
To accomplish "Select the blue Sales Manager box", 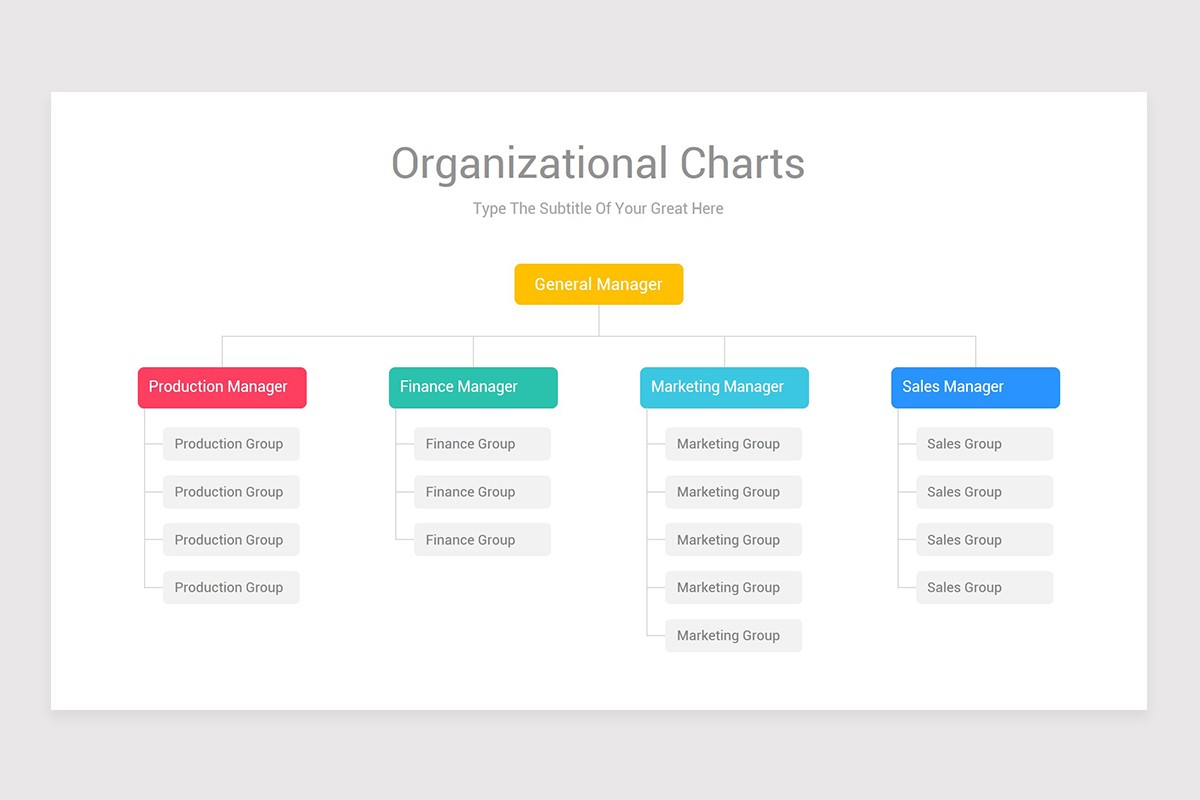I will 975,387.
